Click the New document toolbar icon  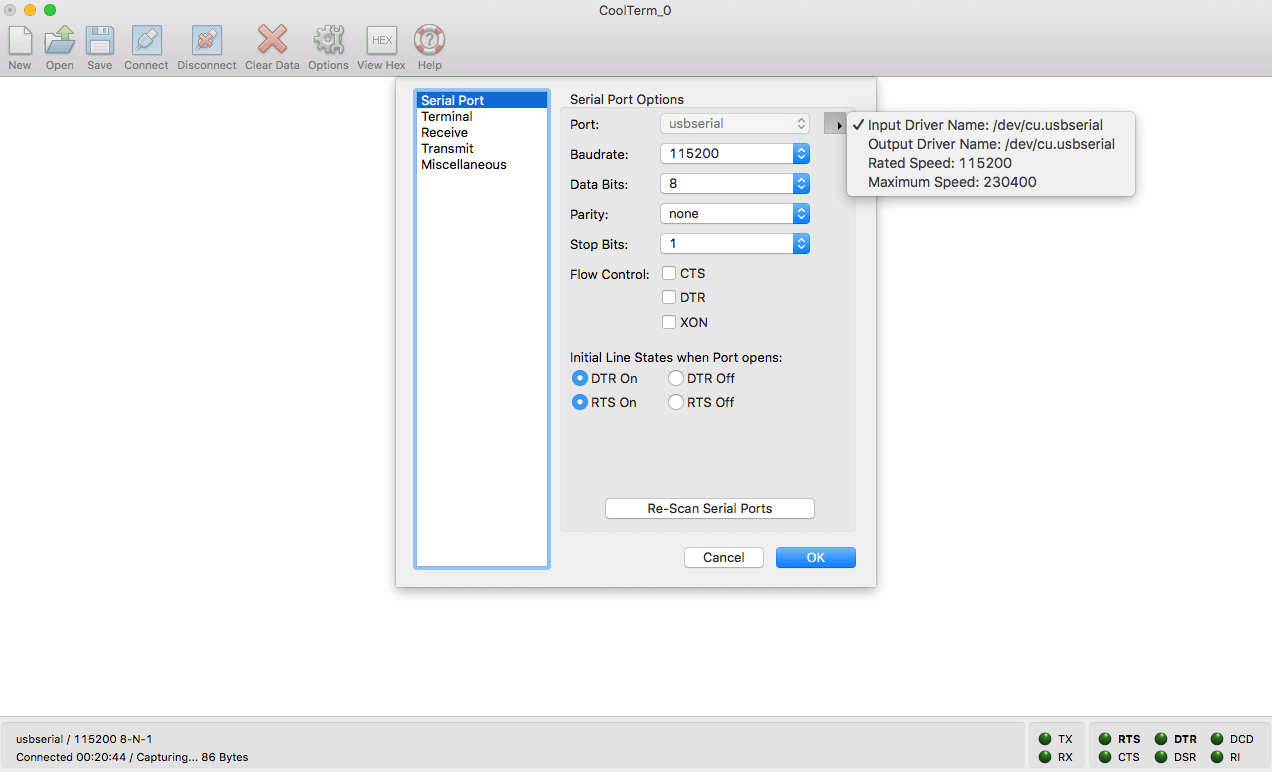(x=20, y=41)
